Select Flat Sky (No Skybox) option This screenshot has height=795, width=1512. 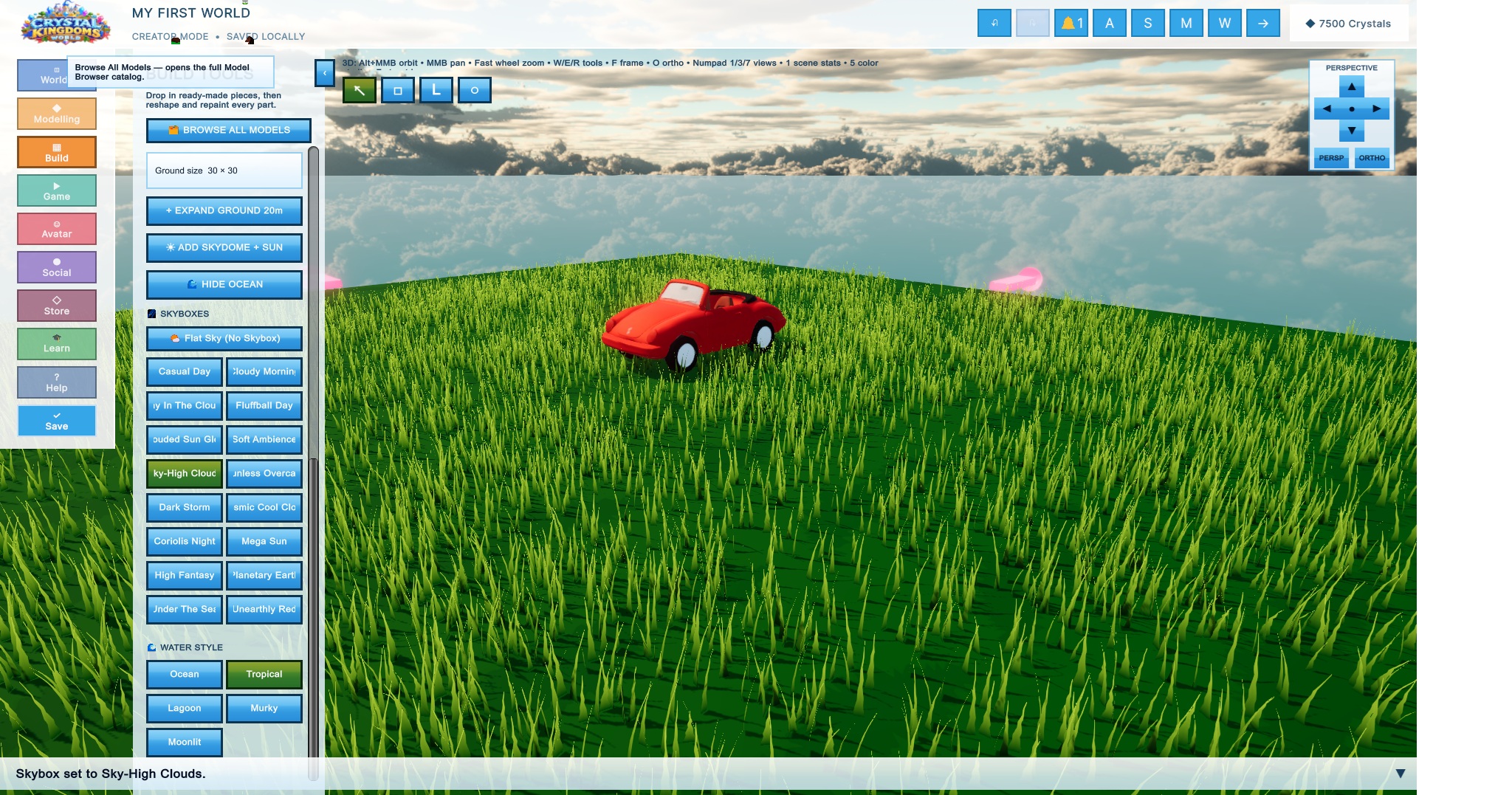[224, 338]
